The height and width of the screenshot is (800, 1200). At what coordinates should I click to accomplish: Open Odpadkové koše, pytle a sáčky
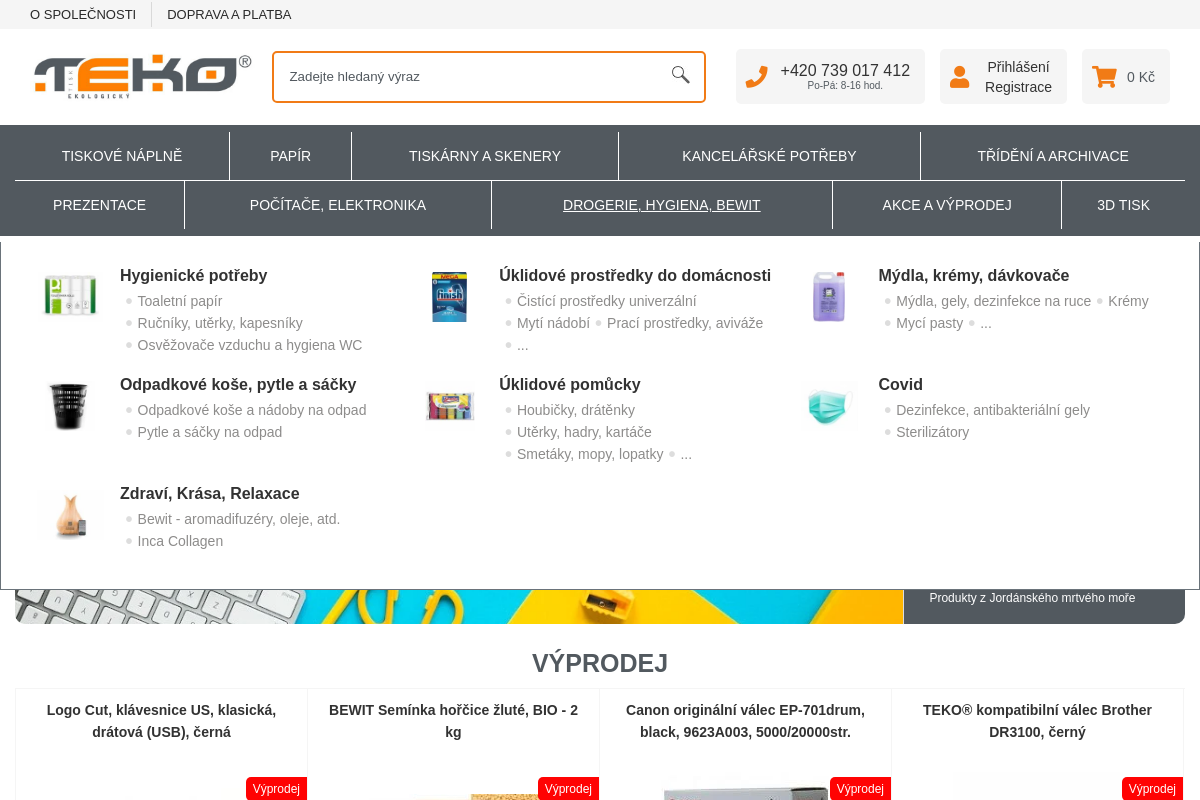(x=238, y=384)
